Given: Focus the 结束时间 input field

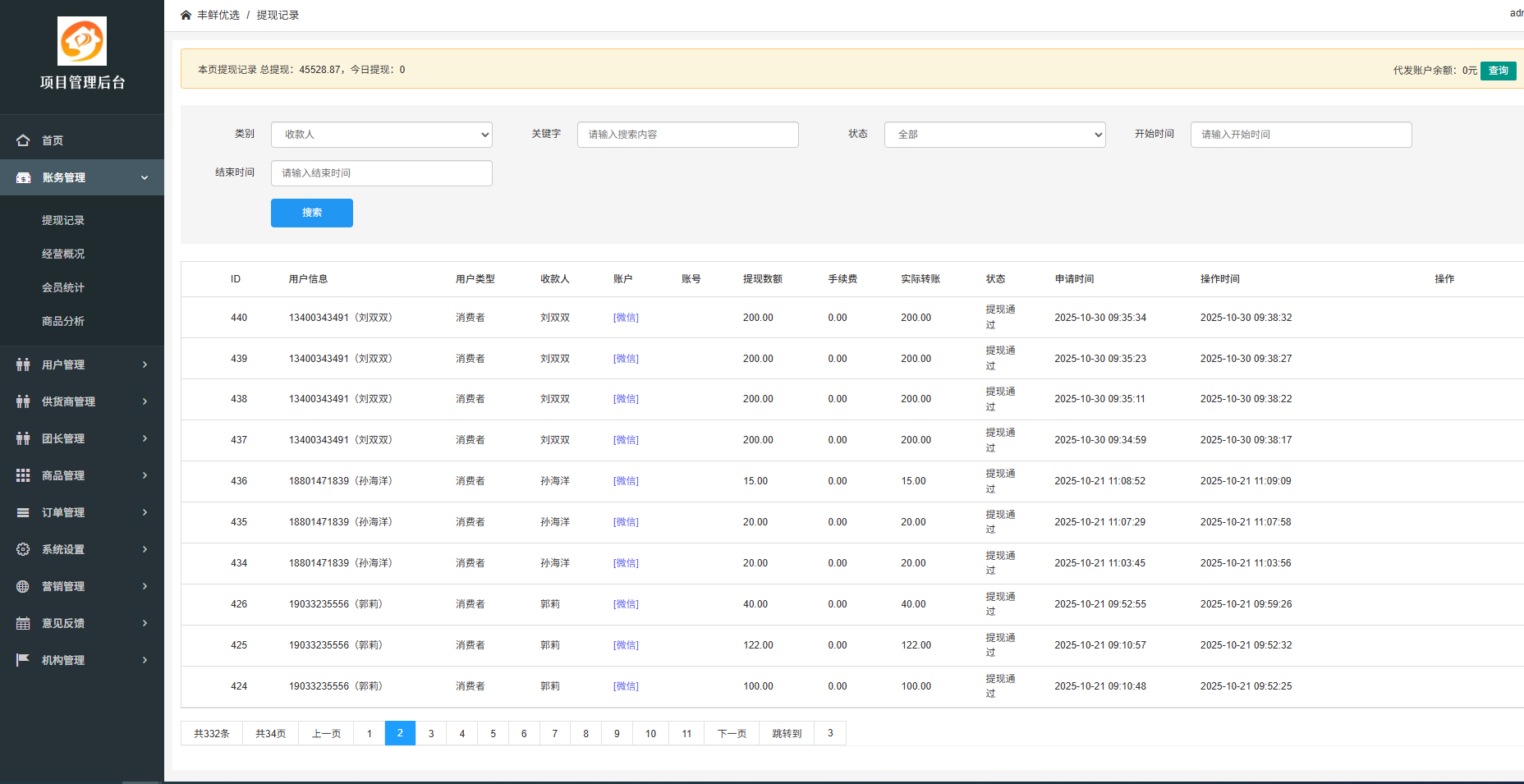Looking at the screenshot, I should [x=382, y=173].
